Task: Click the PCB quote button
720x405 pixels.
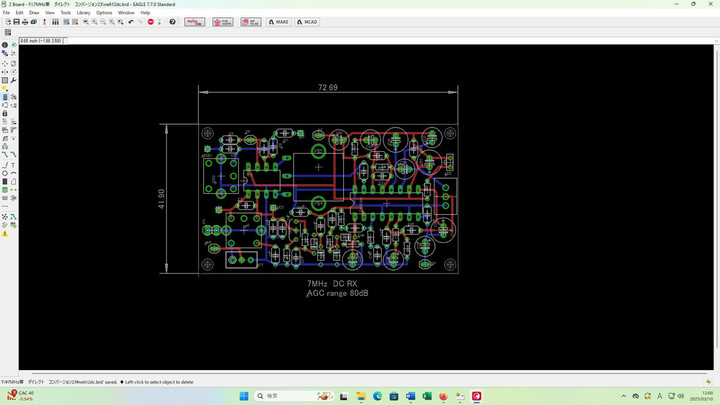Action: tap(223, 22)
